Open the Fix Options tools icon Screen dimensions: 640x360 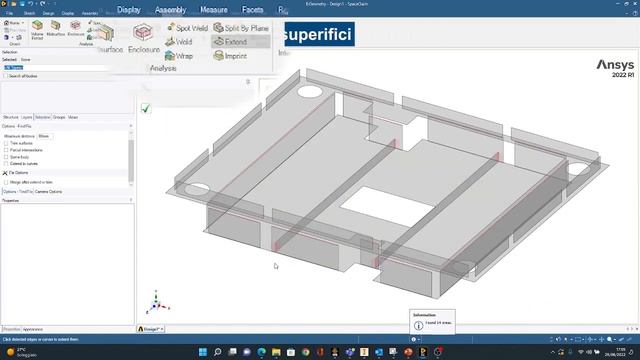tap(5, 173)
